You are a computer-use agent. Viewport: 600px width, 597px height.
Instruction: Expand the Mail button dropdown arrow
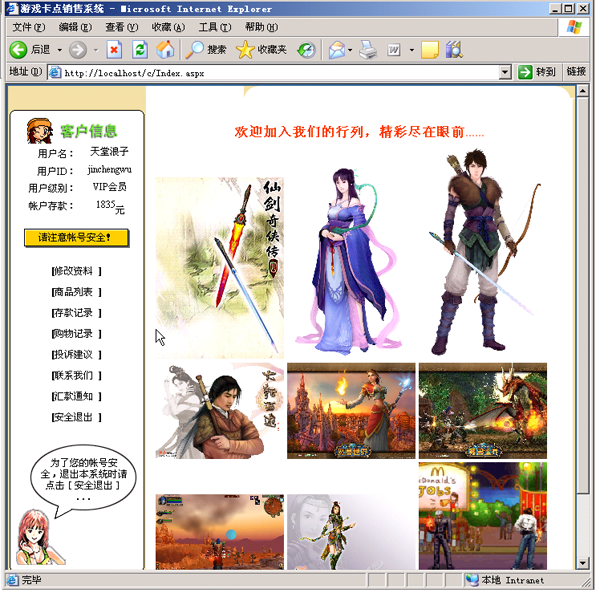pyautogui.click(x=350, y=50)
